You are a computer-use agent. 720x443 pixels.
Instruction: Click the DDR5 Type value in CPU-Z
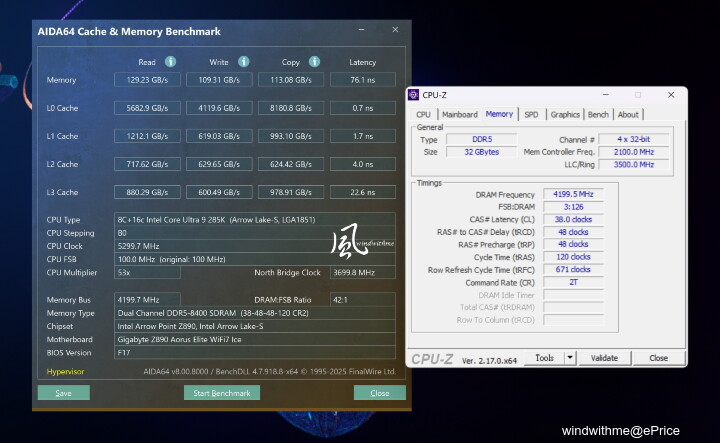click(x=482, y=139)
